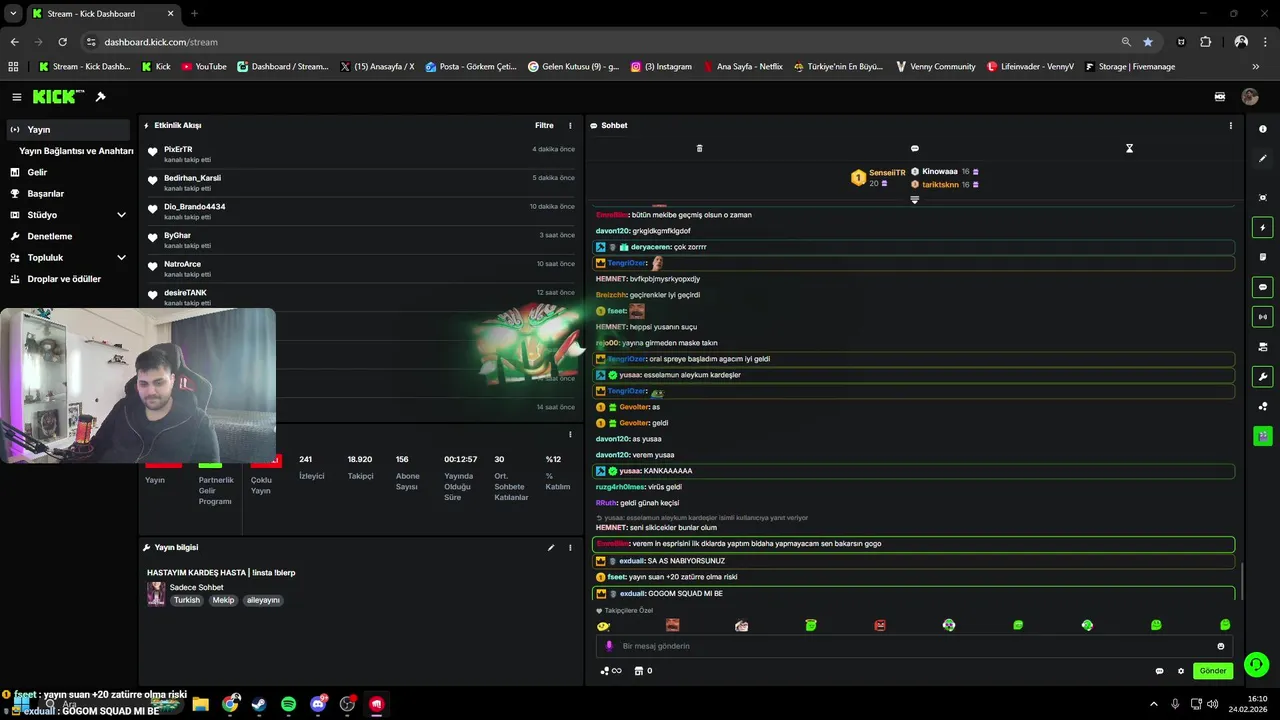1280x720 pixels.
Task: Open the green headset support button
Action: click(1257, 664)
